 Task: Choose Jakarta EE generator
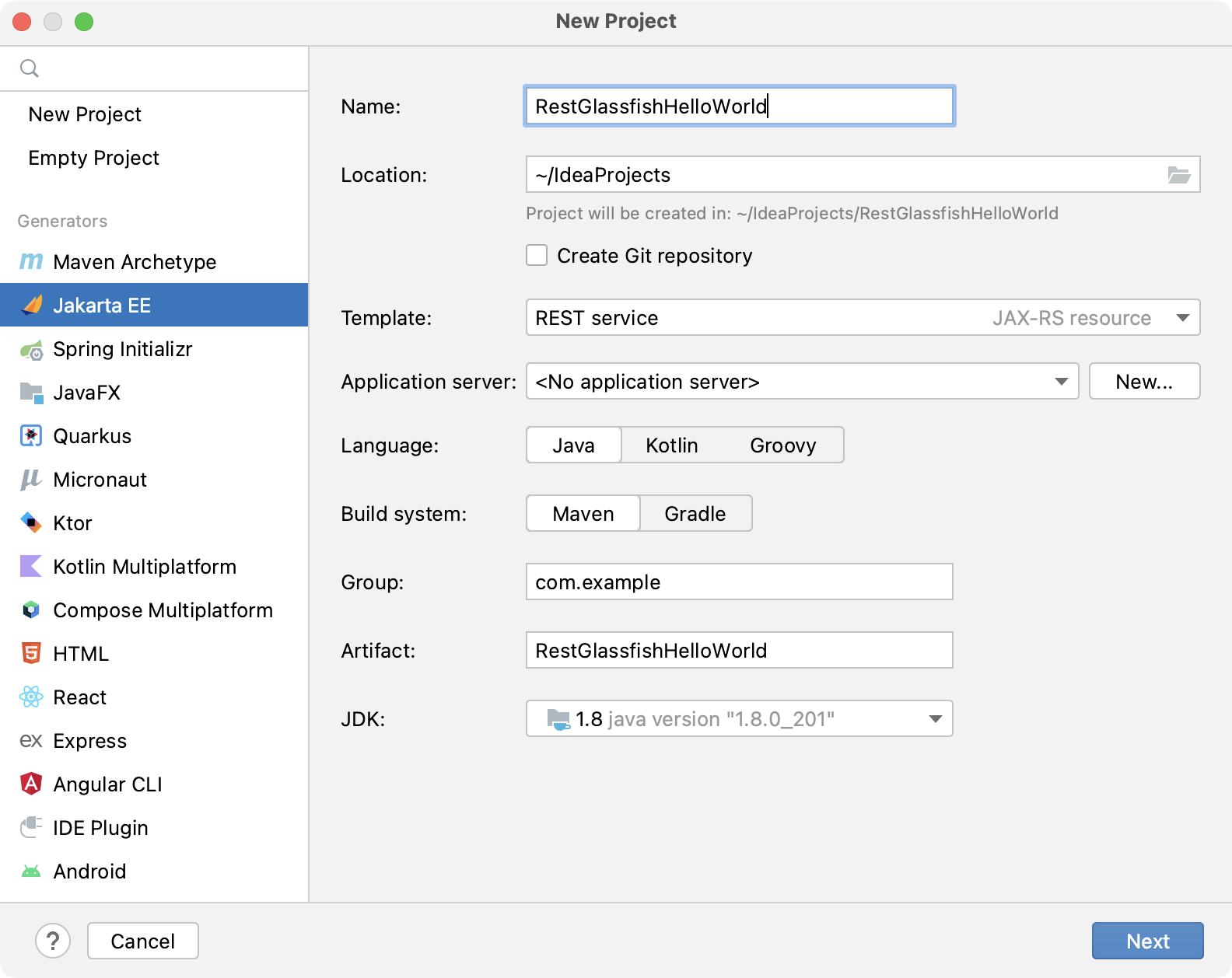(154, 305)
